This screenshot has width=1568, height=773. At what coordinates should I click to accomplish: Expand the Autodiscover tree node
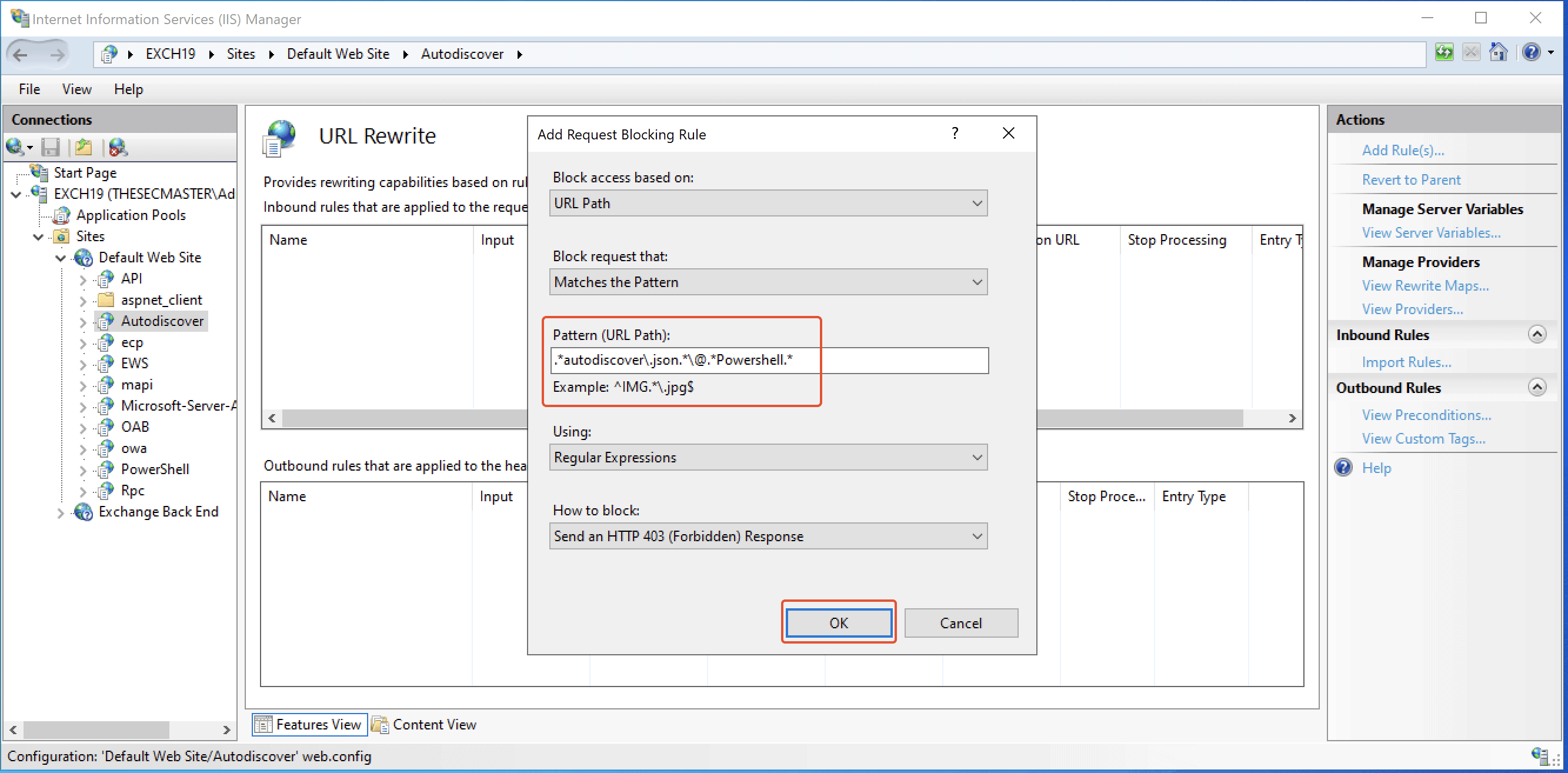tap(83, 322)
